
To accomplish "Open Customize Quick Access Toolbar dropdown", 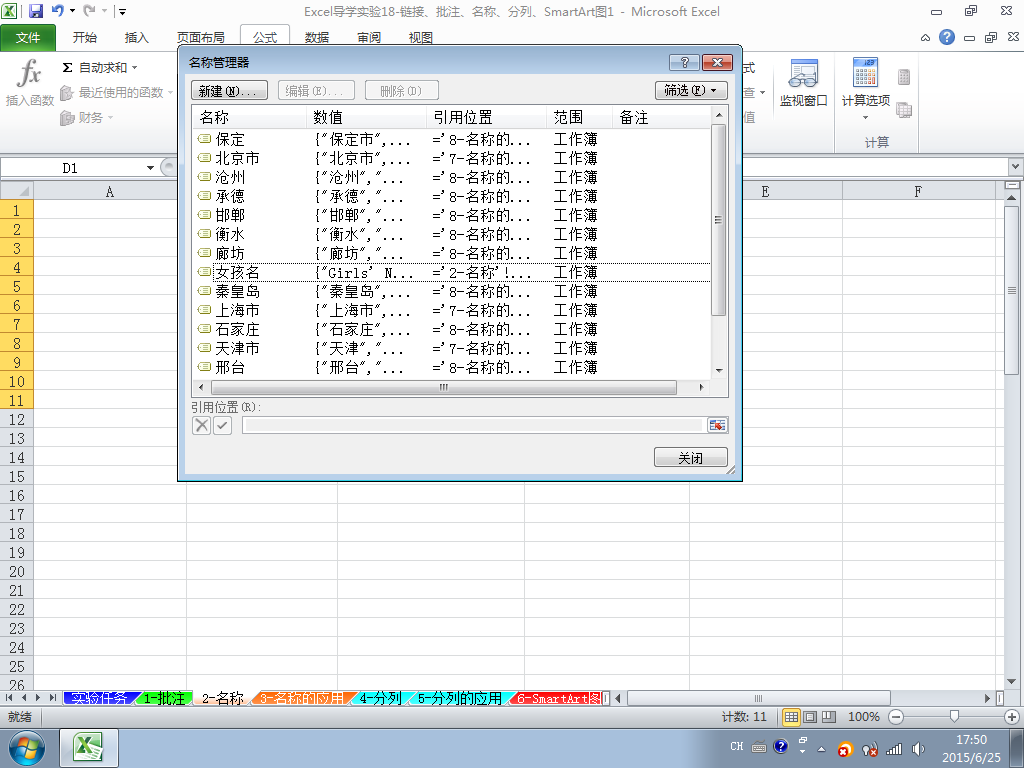I will tap(122, 12).
